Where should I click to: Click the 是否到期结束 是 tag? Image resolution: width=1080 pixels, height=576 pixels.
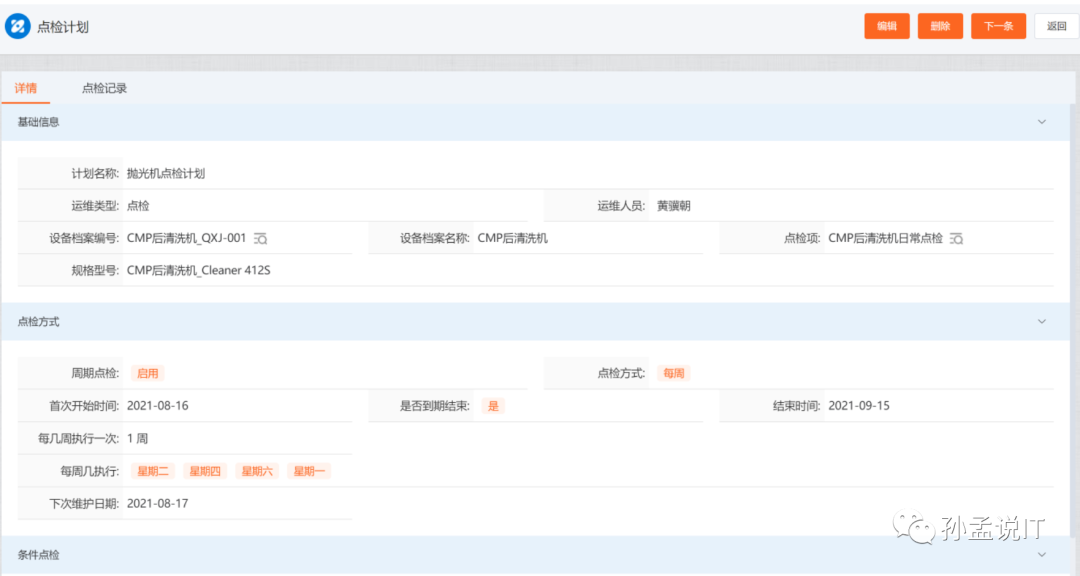493,405
